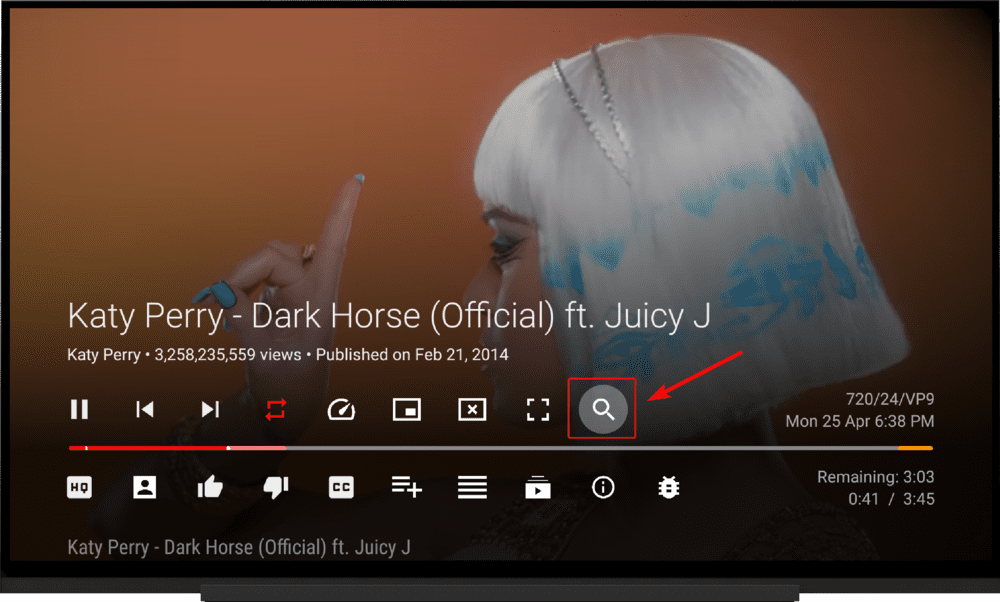Open the channel profile icon

(x=145, y=488)
